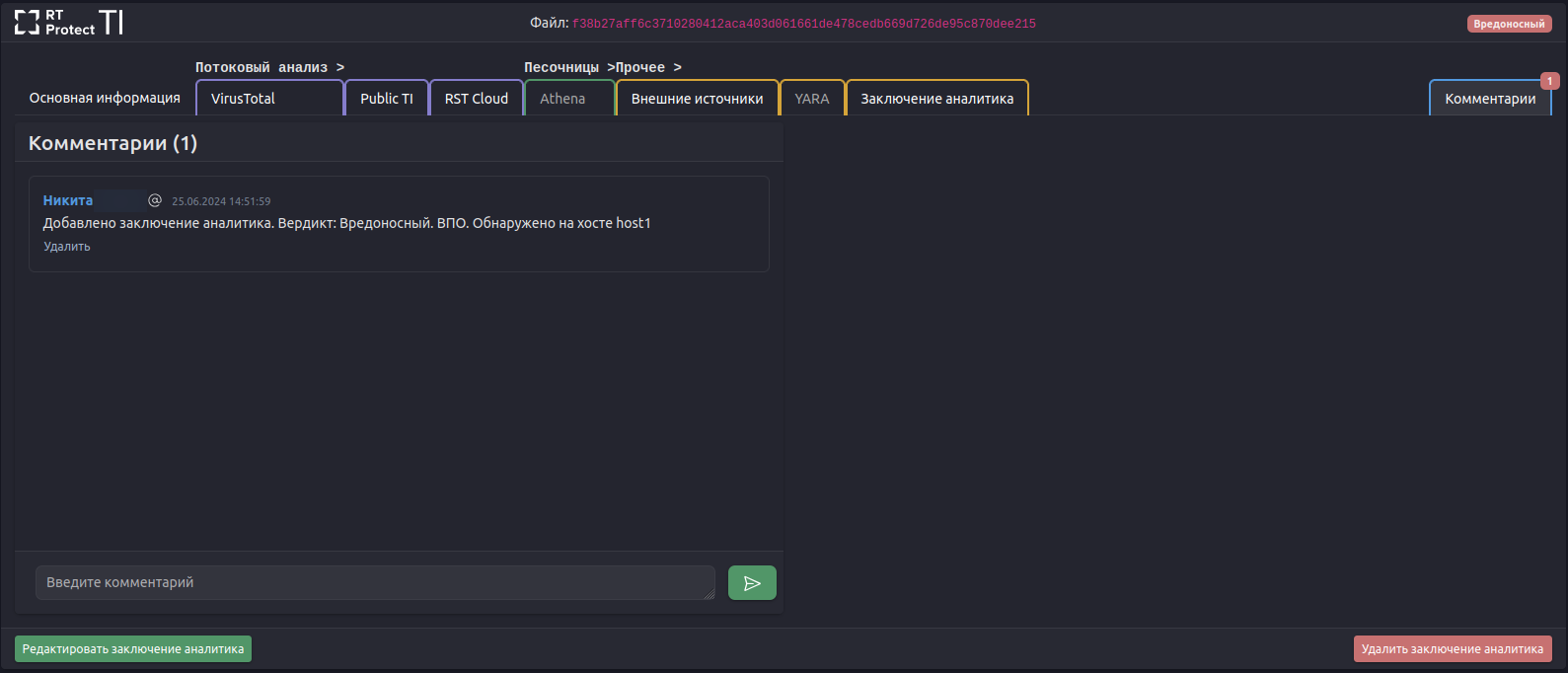
Task: Send the comment with the arrow button
Action: pyautogui.click(x=752, y=583)
